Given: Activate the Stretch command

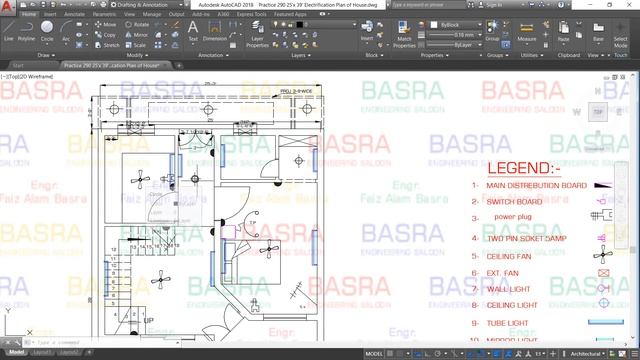Looking at the screenshot, I should pos(107,45).
